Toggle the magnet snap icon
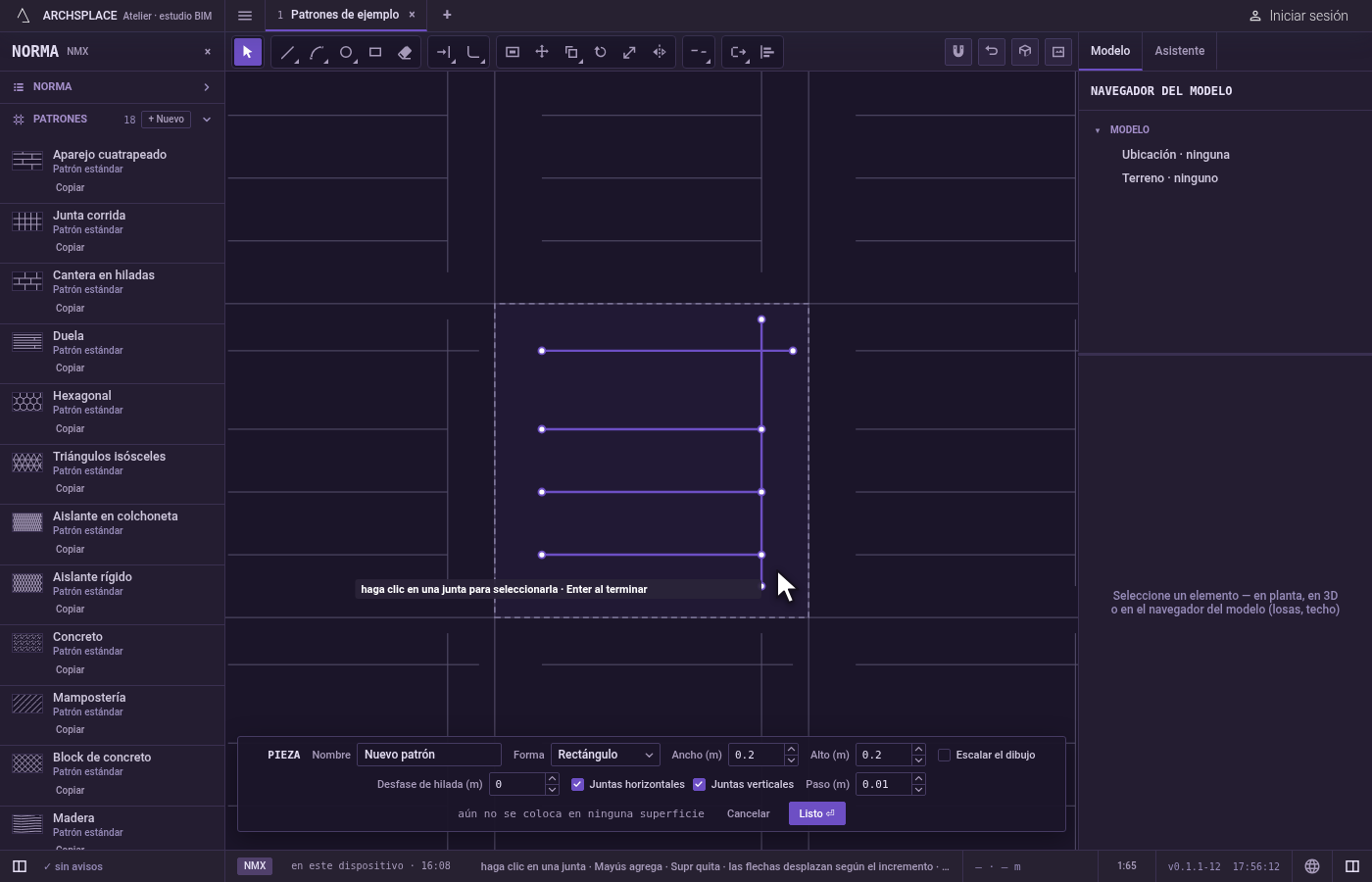 pos(958,52)
